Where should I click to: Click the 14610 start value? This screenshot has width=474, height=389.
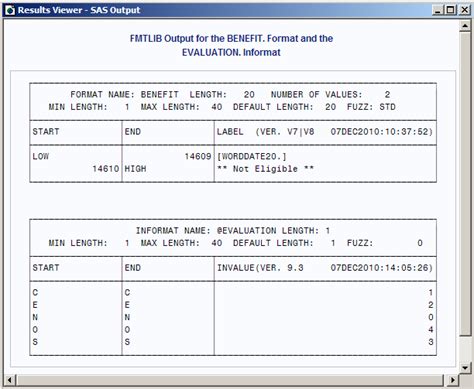(x=106, y=169)
